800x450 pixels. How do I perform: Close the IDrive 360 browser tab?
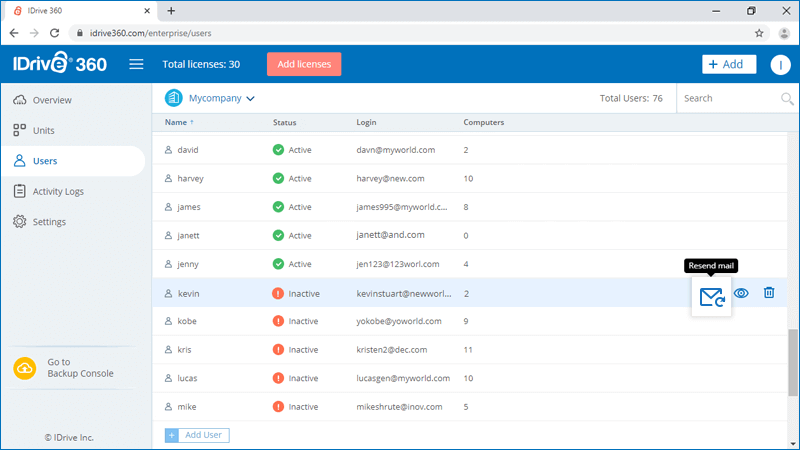147,11
